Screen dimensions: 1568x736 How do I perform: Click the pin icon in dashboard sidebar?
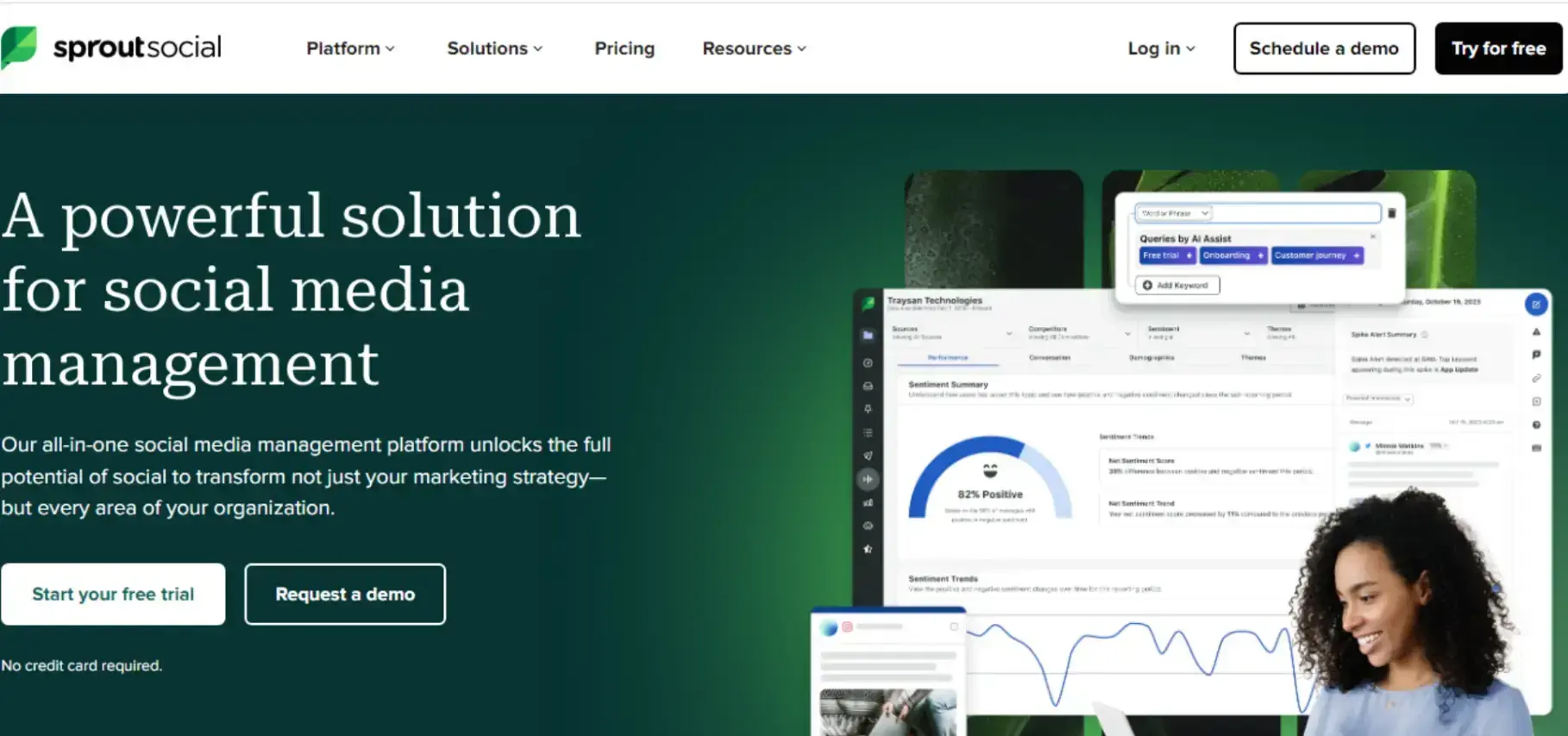(868, 409)
